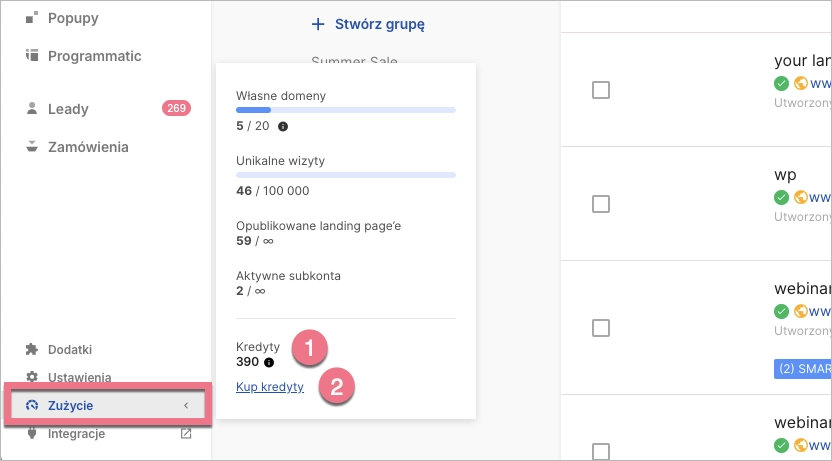Click the Leady person icon
The width and height of the screenshot is (832, 461).
pyautogui.click(x=32, y=108)
